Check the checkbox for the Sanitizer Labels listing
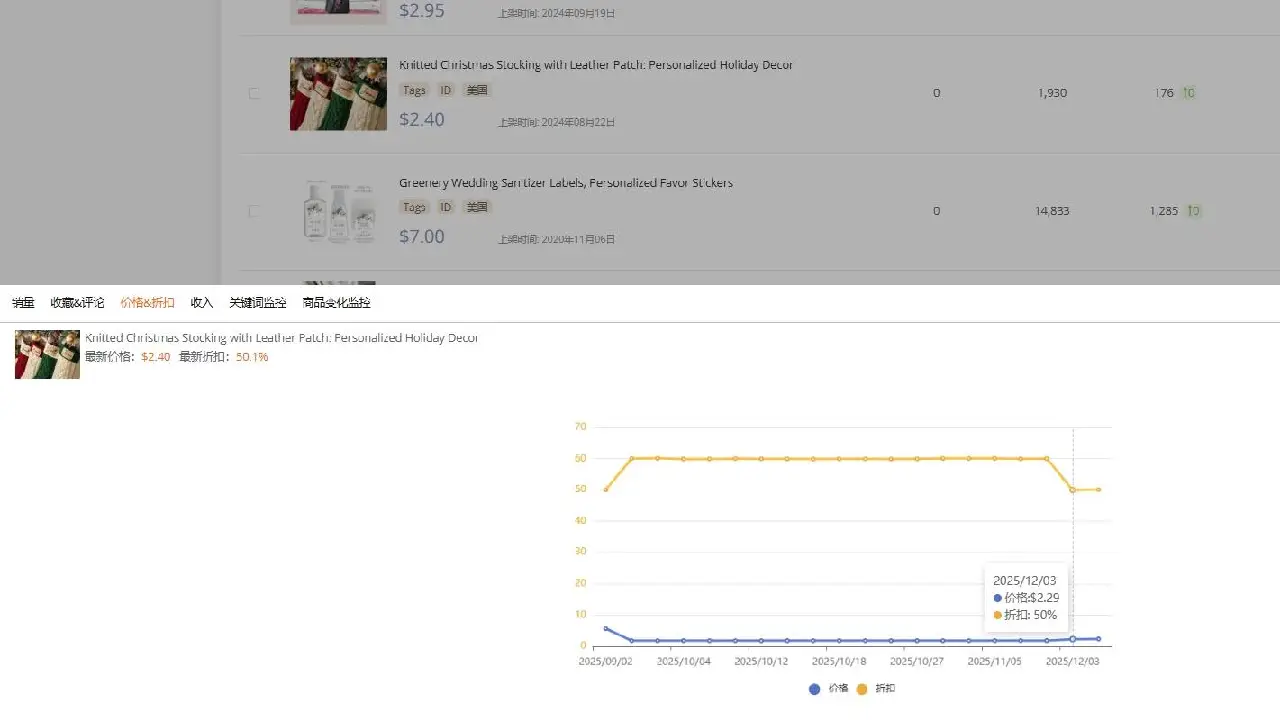1280x720 pixels. pyautogui.click(x=254, y=211)
